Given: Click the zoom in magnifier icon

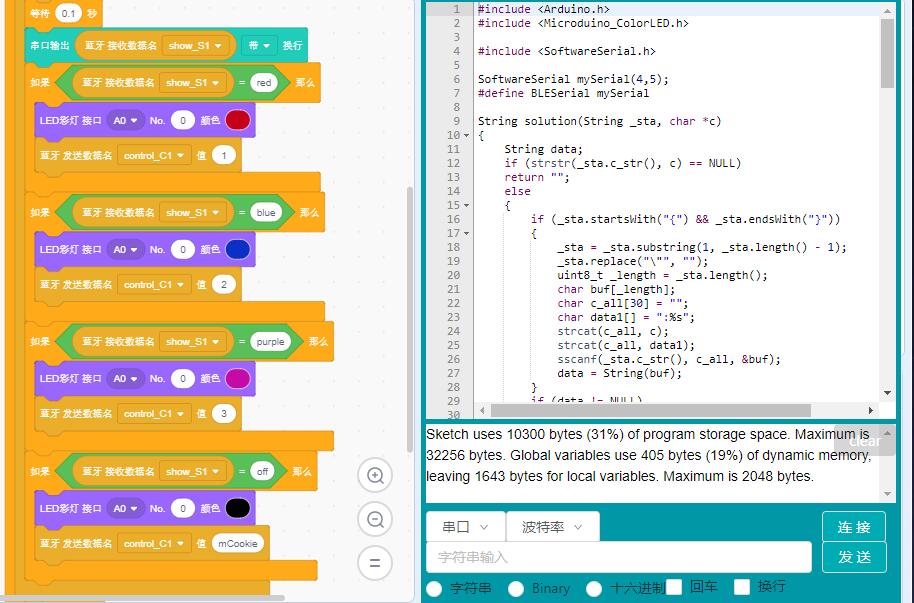Looking at the screenshot, I should coord(375,476).
